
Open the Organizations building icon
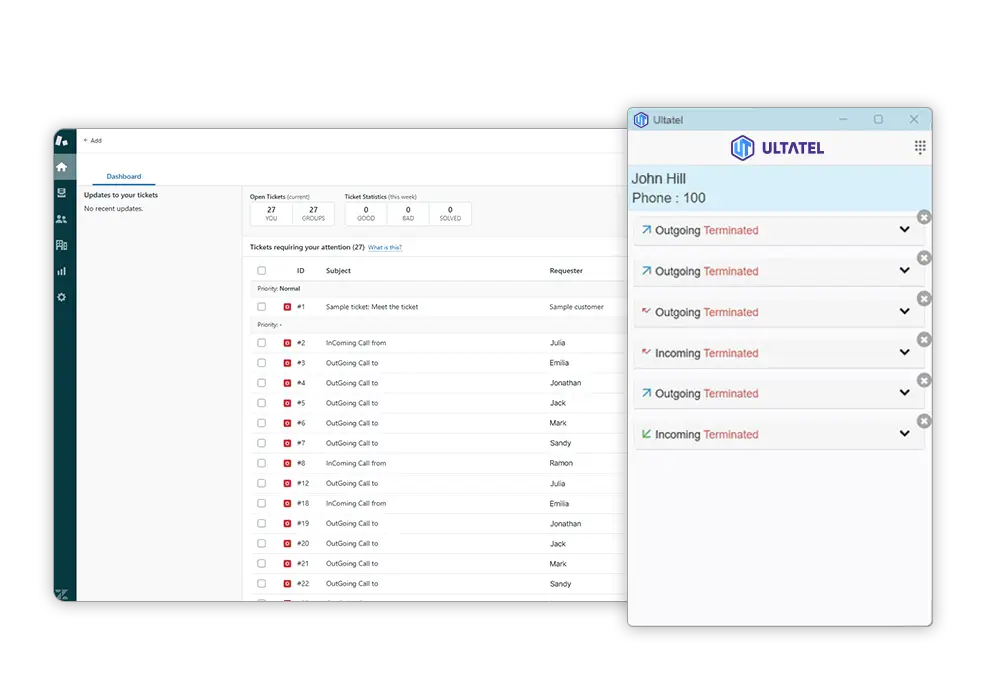[x=62, y=245]
